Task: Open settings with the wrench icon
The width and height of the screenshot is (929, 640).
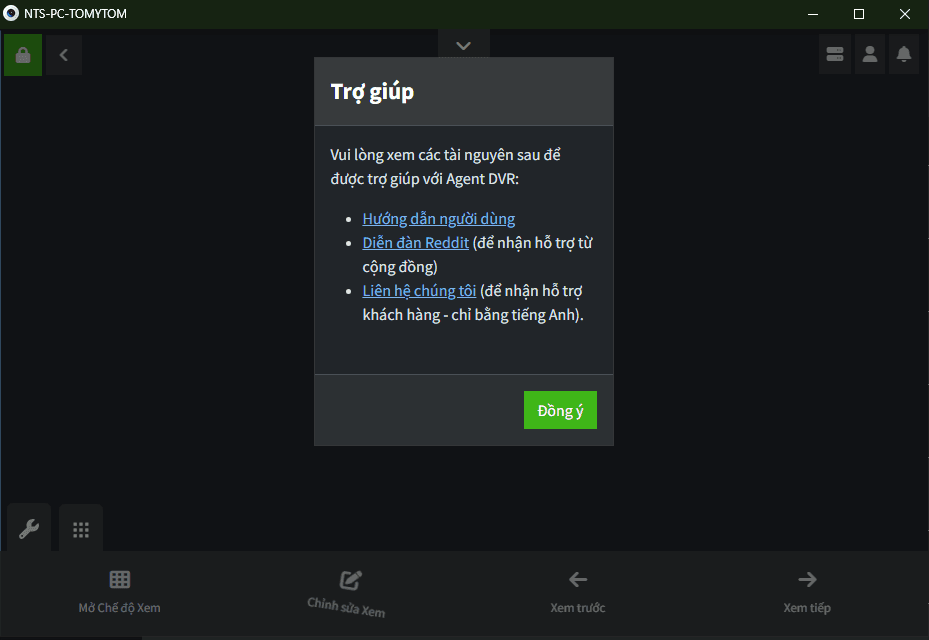Action: point(29,529)
